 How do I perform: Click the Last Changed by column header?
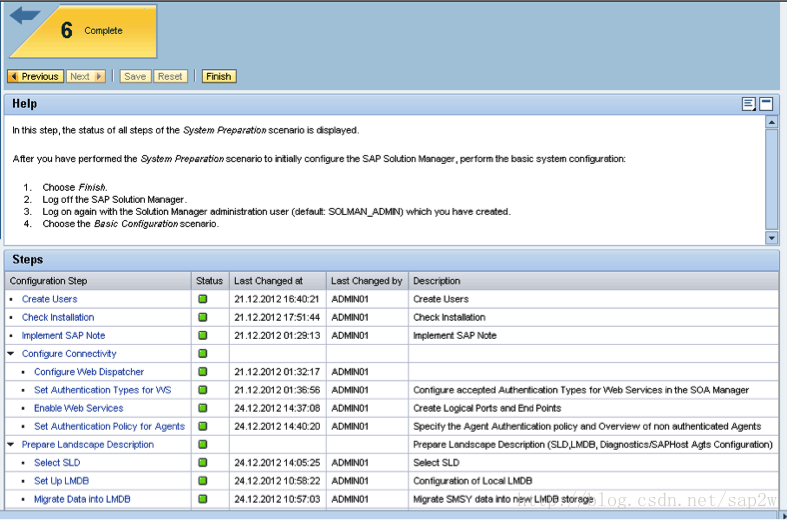click(367, 281)
